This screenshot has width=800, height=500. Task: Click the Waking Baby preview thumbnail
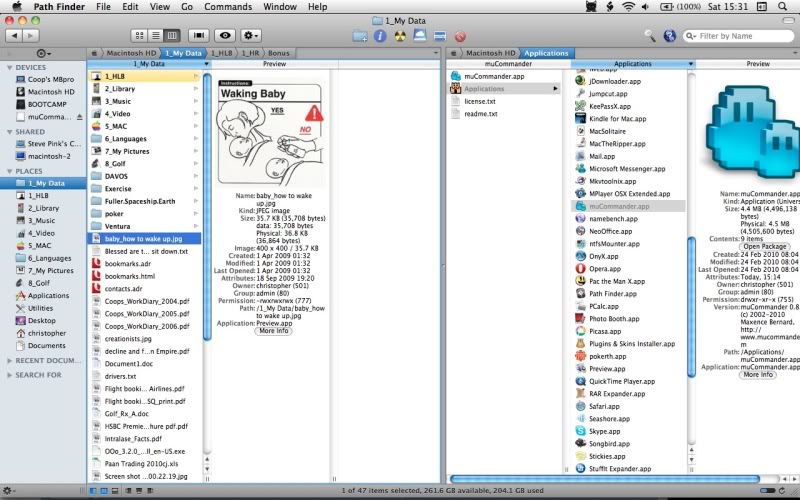click(x=270, y=133)
